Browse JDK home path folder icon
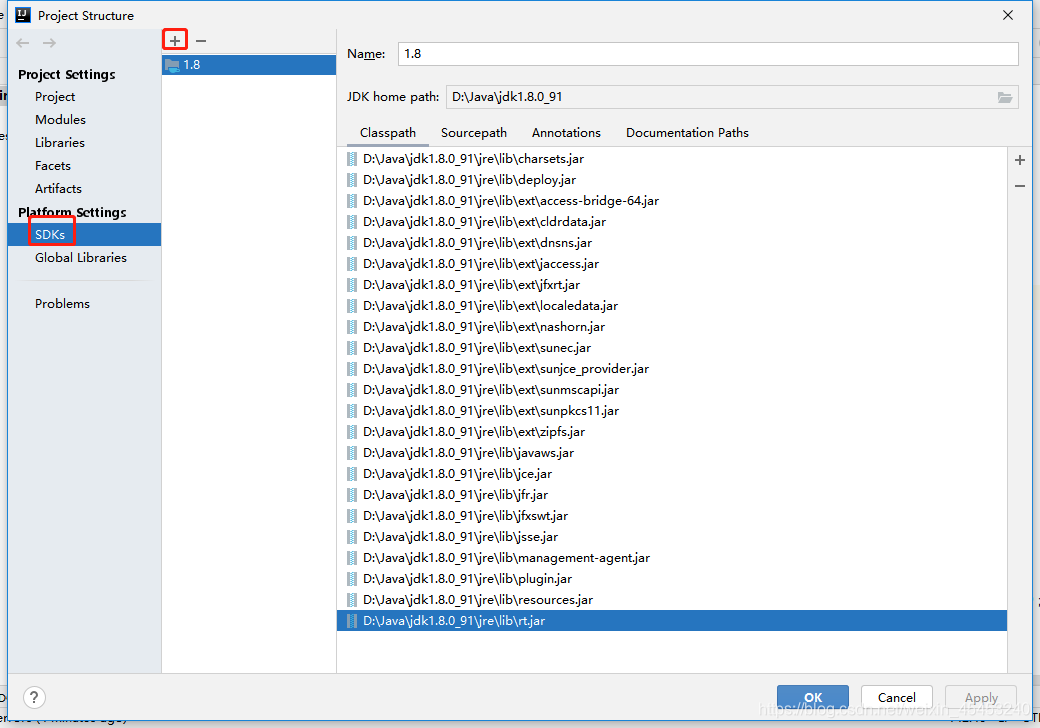This screenshot has height=728, width=1040. (1004, 97)
